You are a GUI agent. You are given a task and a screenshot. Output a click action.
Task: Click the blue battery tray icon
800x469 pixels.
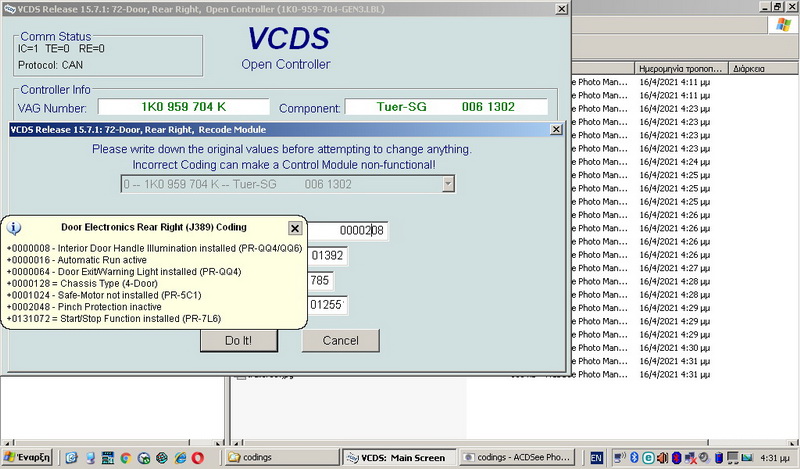pos(719,458)
